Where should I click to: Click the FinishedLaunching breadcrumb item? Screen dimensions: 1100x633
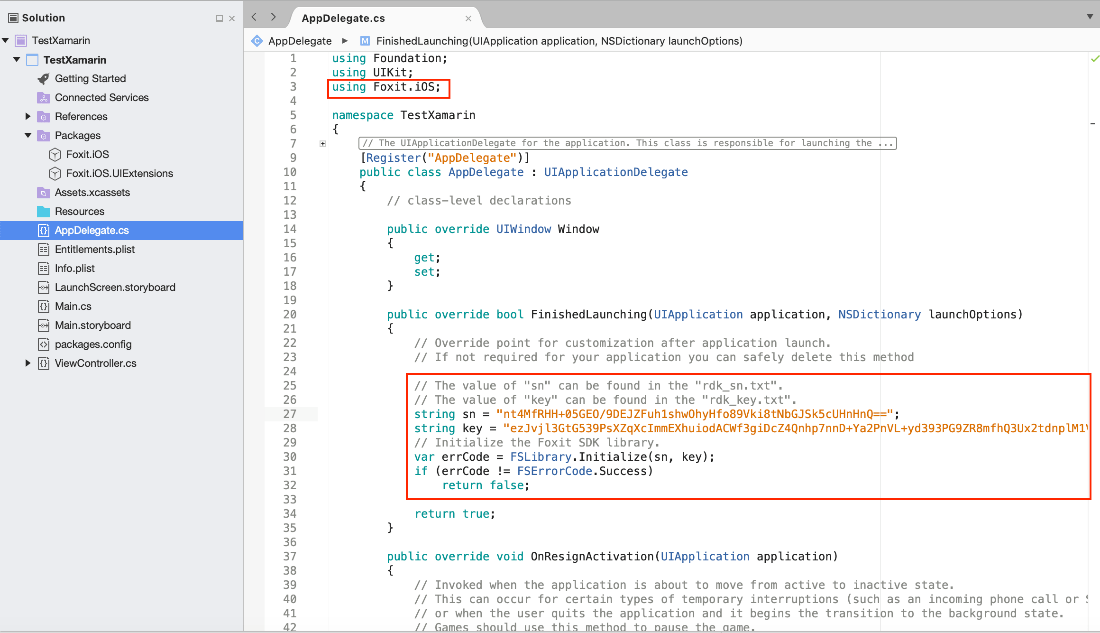pyautogui.click(x=559, y=41)
